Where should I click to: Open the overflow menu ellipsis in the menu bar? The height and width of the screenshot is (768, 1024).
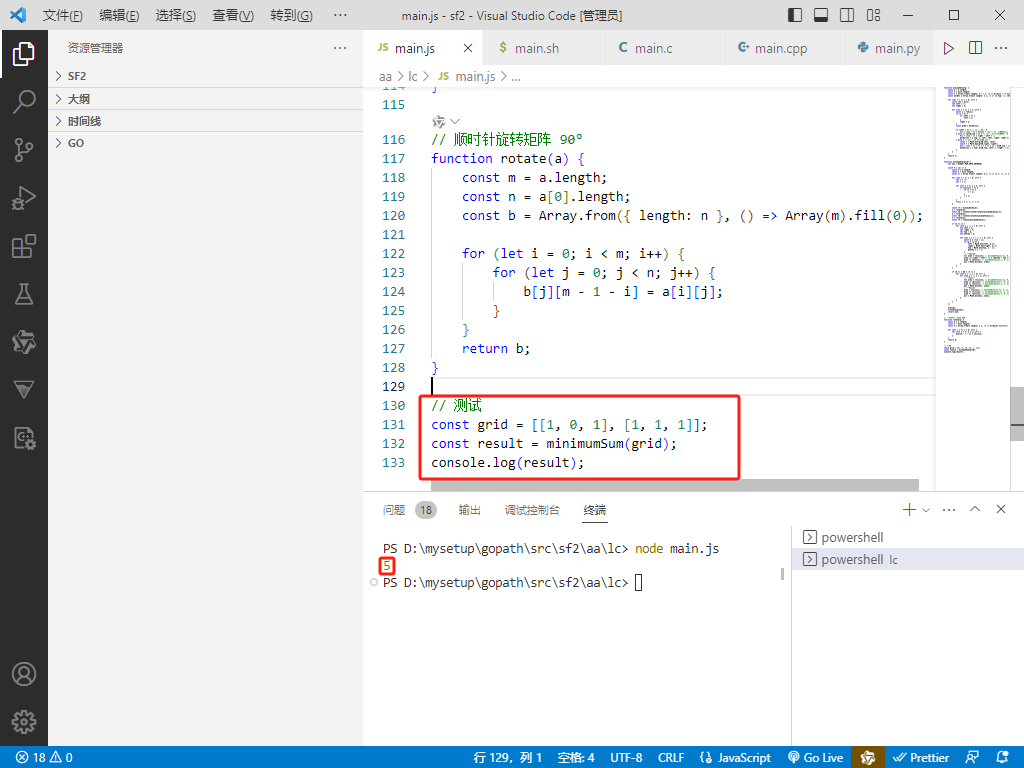click(x=340, y=15)
